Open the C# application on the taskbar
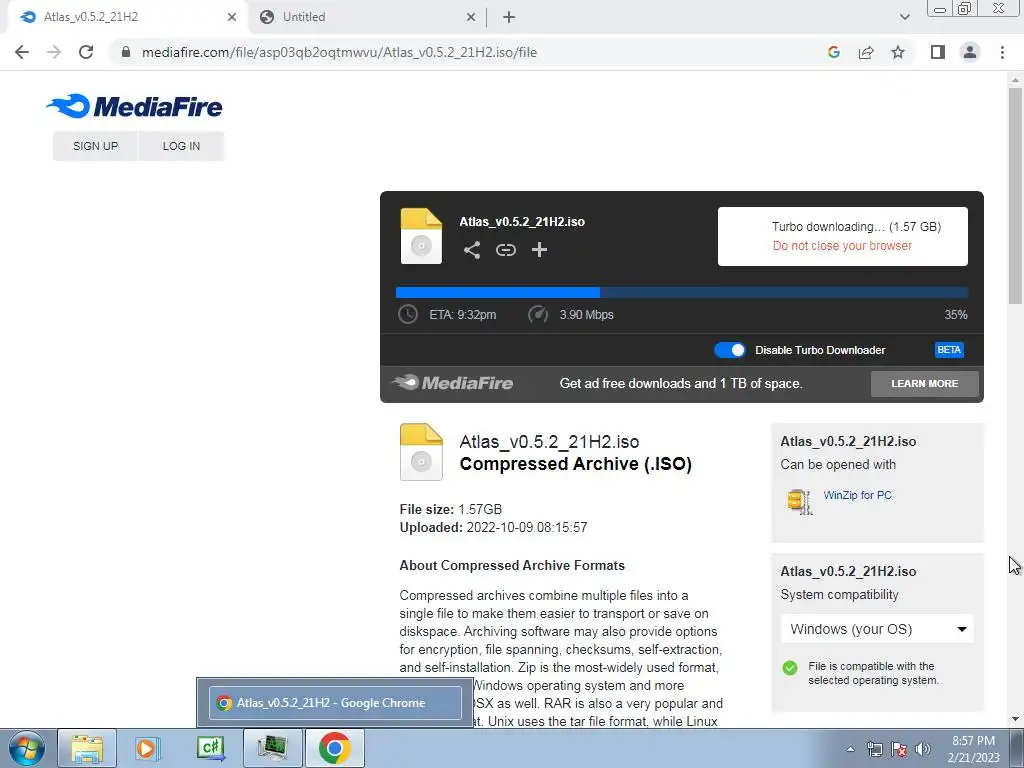 click(210, 748)
